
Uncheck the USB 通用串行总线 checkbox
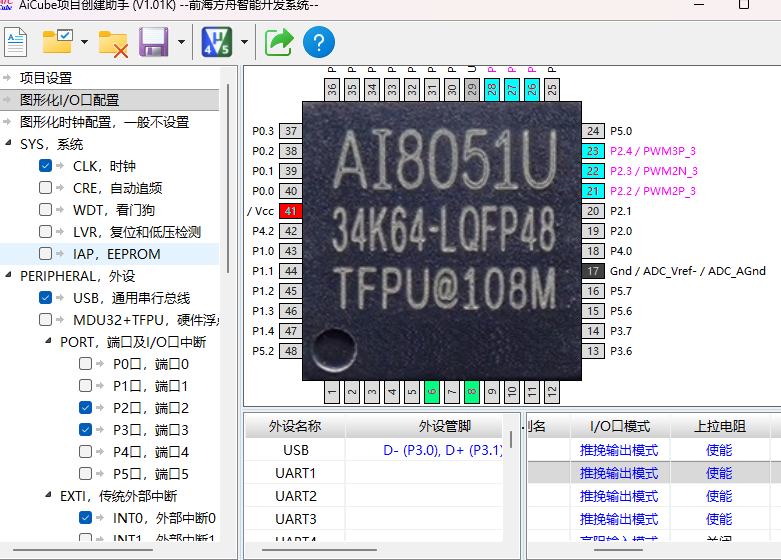pos(45,297)
